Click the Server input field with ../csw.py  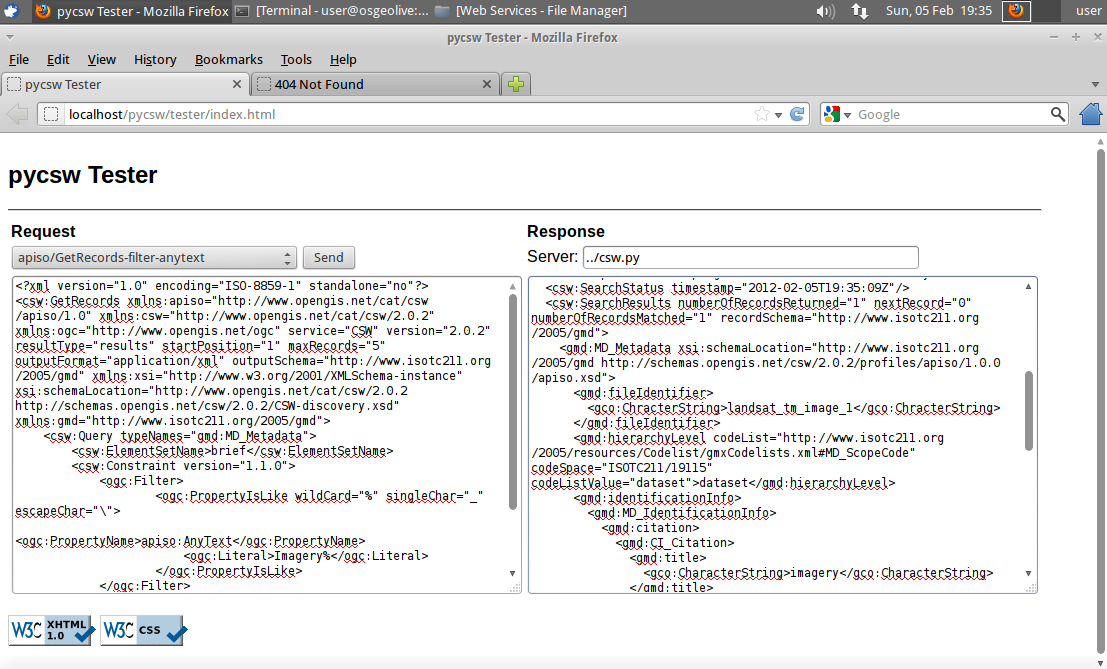750,257
